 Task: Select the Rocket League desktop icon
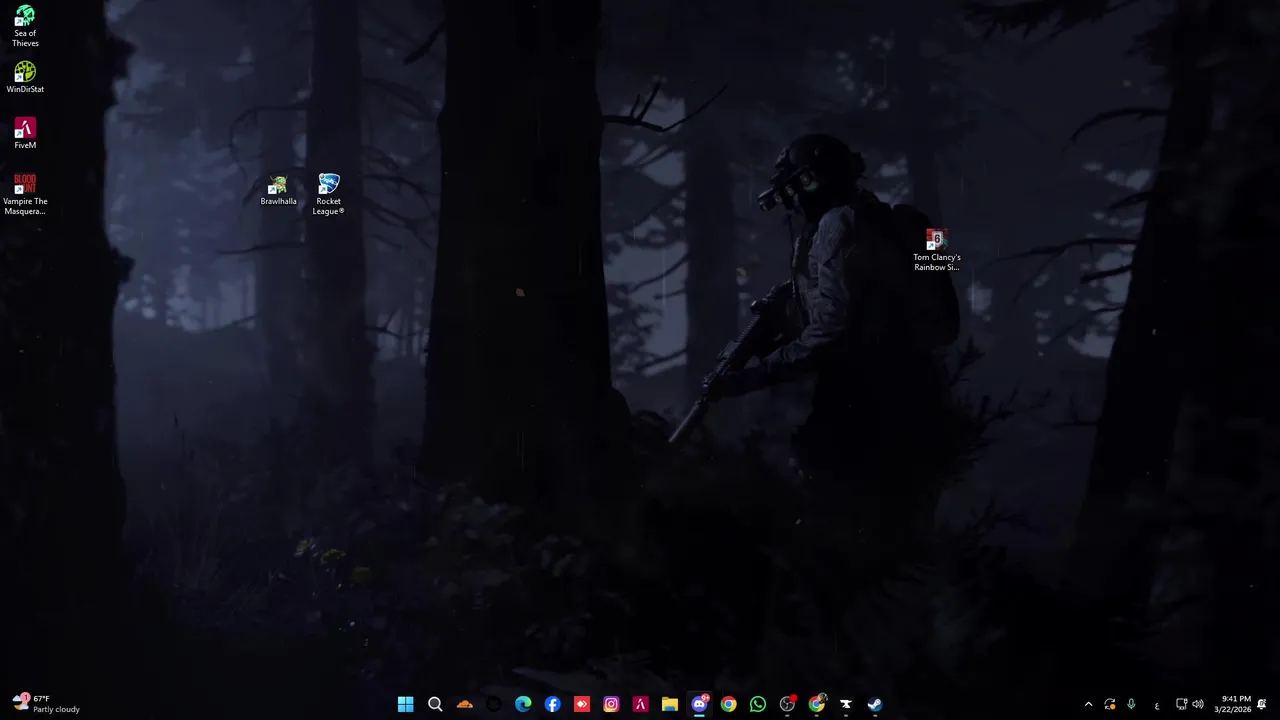328,194
